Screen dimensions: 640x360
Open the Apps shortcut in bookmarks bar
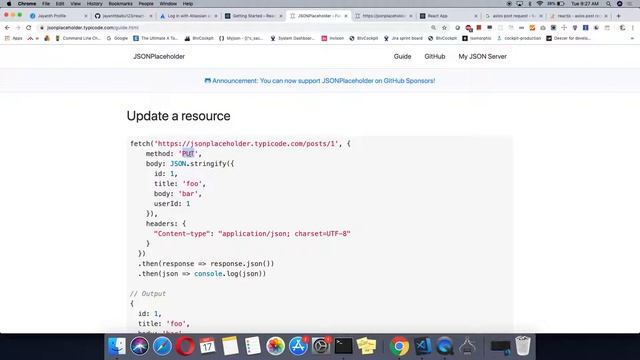coord(13,38)
